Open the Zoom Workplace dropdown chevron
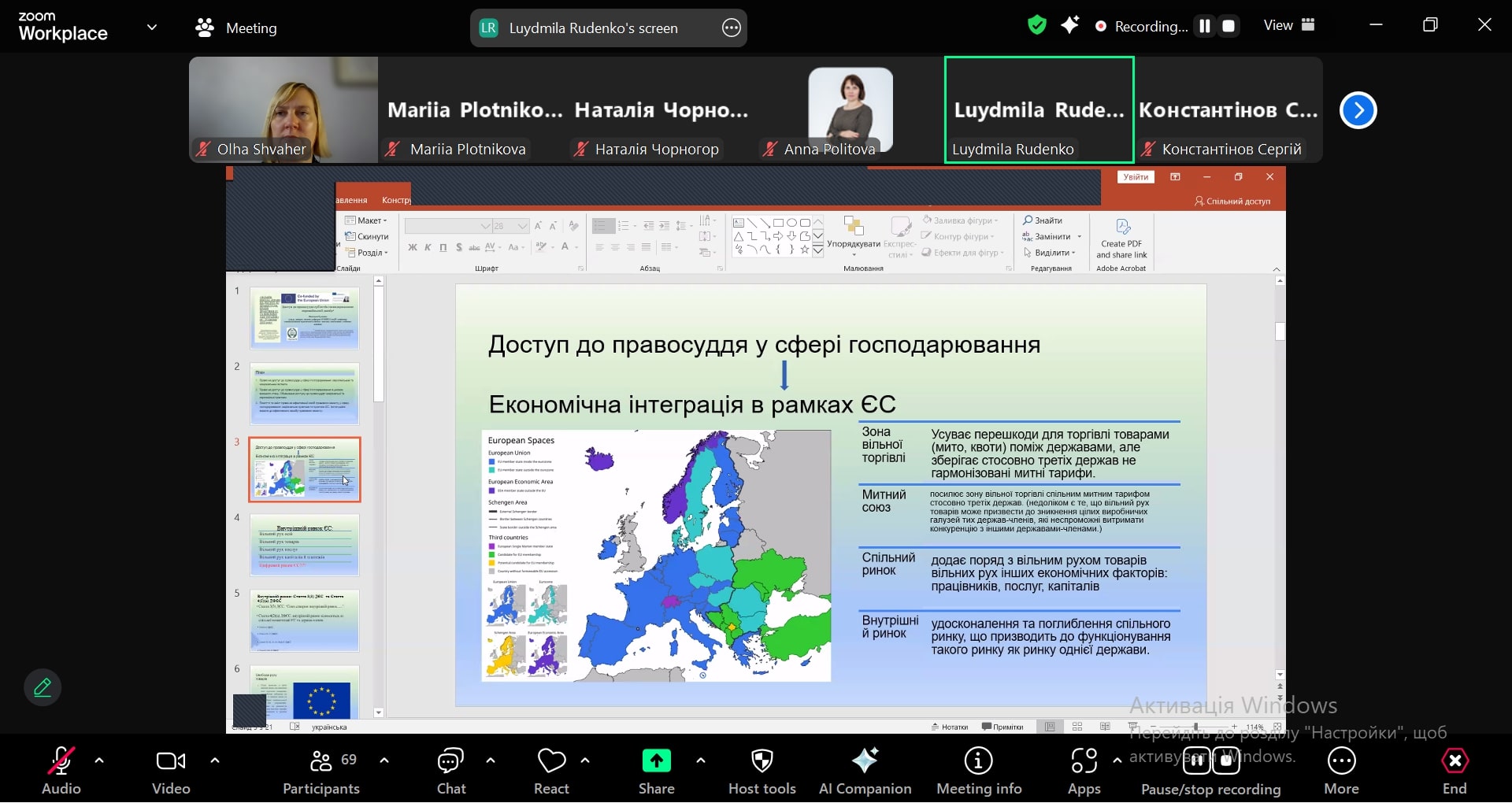The image size is (1512, 803). 152,28
